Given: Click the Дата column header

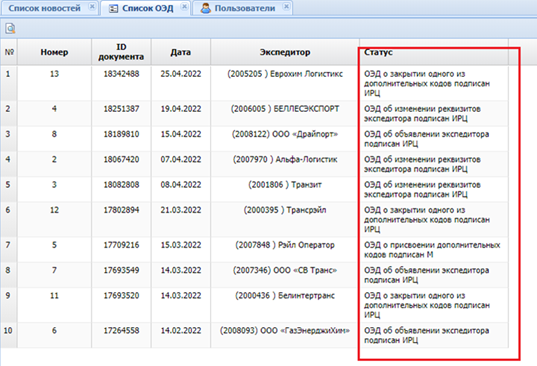Looking at the screenshot, I should click(181, 52).
